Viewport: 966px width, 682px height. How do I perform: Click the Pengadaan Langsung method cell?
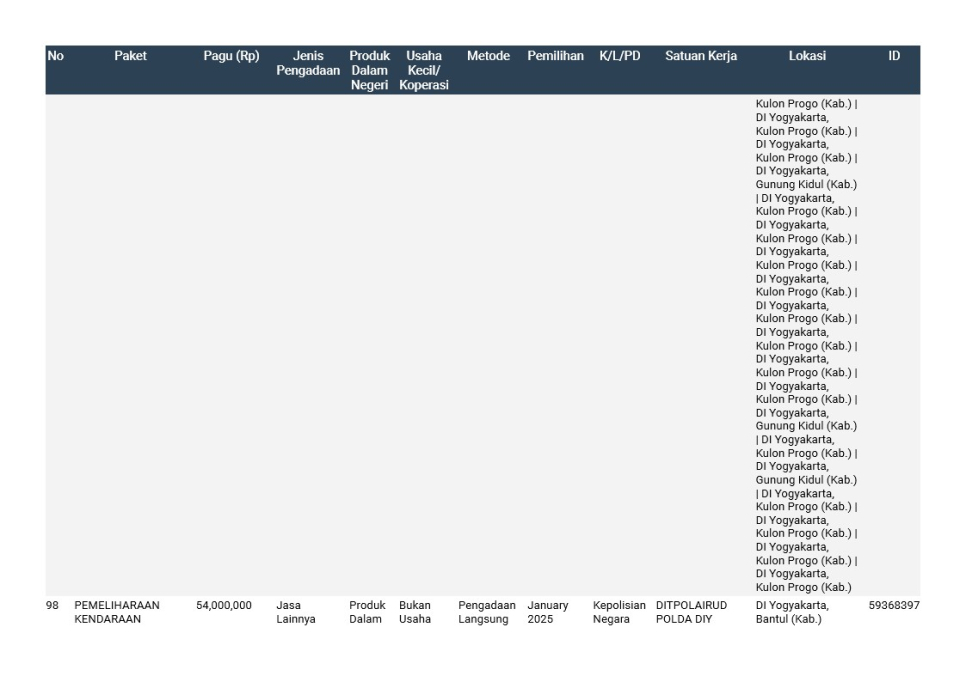487,612
